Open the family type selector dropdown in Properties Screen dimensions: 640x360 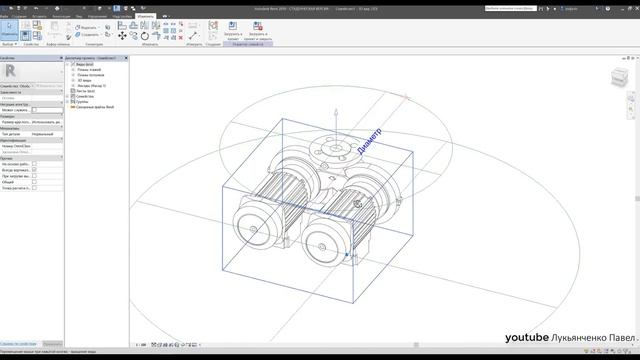[x=62, y=72]
